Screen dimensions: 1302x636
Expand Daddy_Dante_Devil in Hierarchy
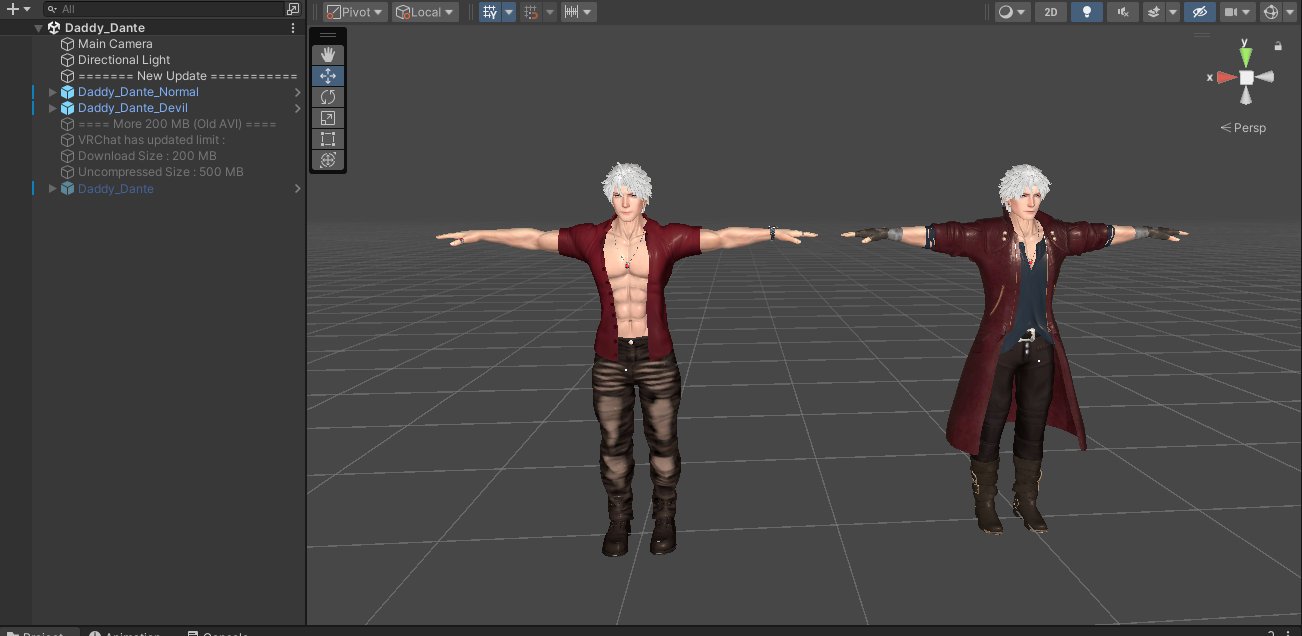click(x=53, y=108)
